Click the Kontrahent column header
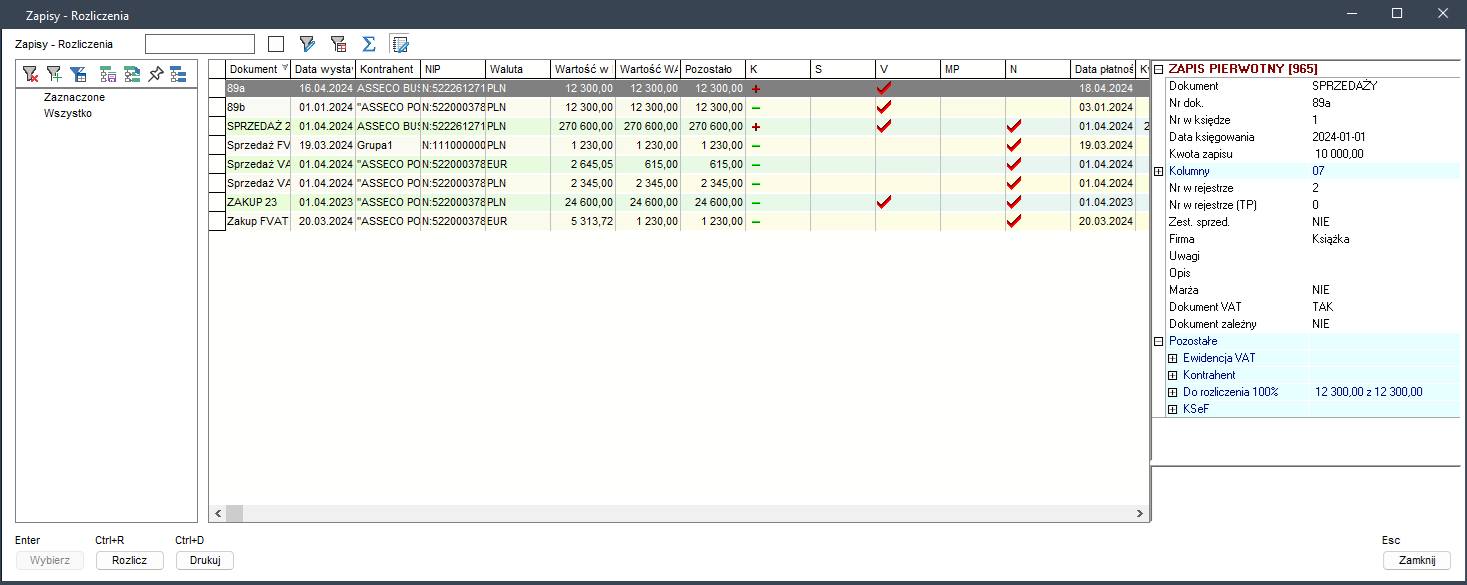The image size is (1467, 585). pyautogui.click(x=388, y=69)
